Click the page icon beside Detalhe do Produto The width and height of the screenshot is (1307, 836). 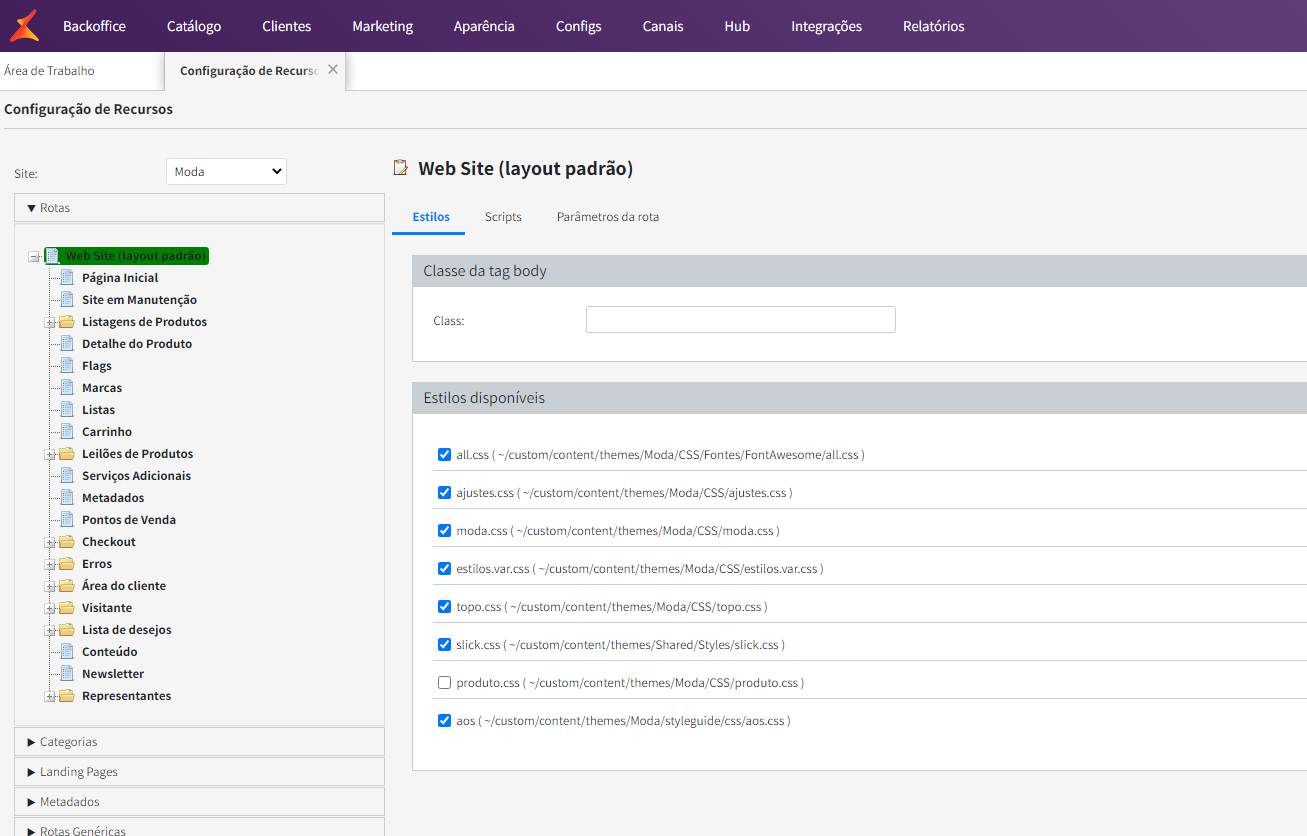[x=67, y=344]
